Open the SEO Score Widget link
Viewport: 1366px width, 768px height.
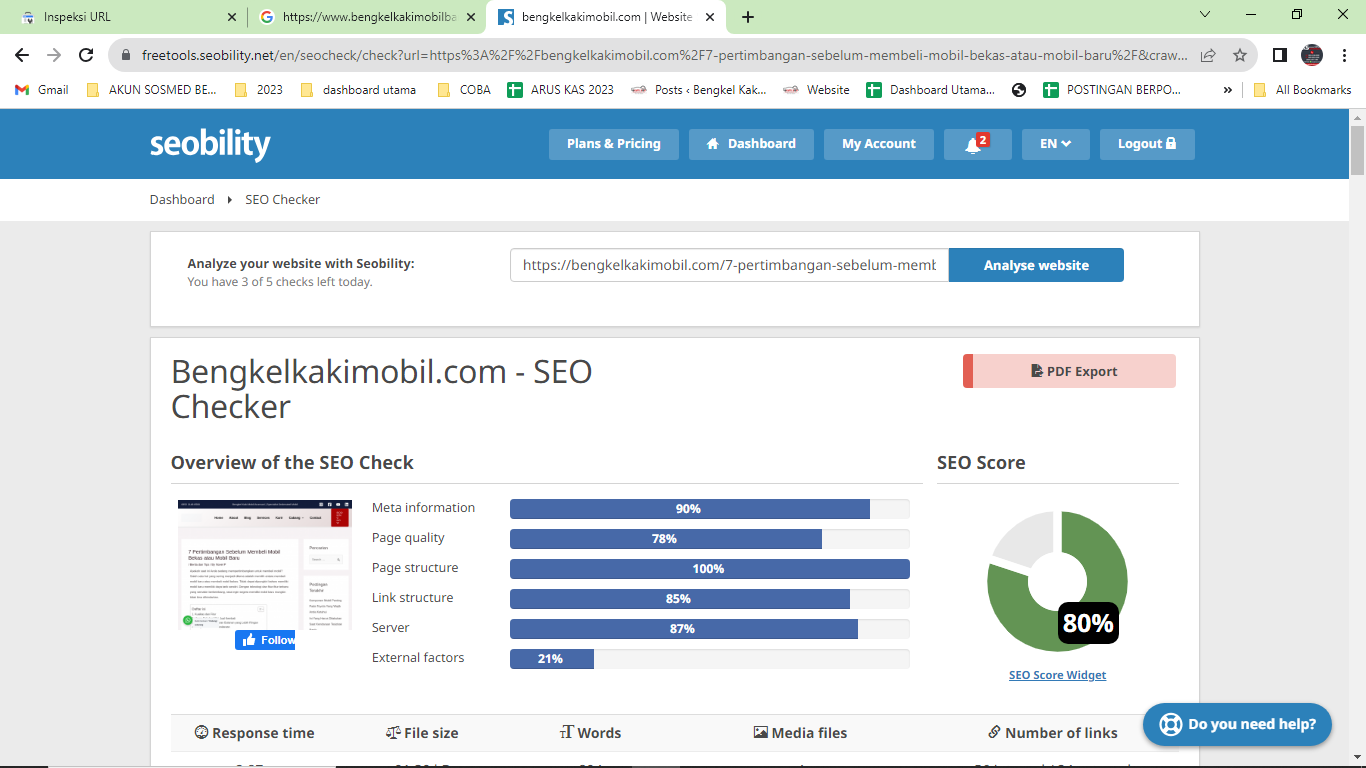coord(1057,675)
